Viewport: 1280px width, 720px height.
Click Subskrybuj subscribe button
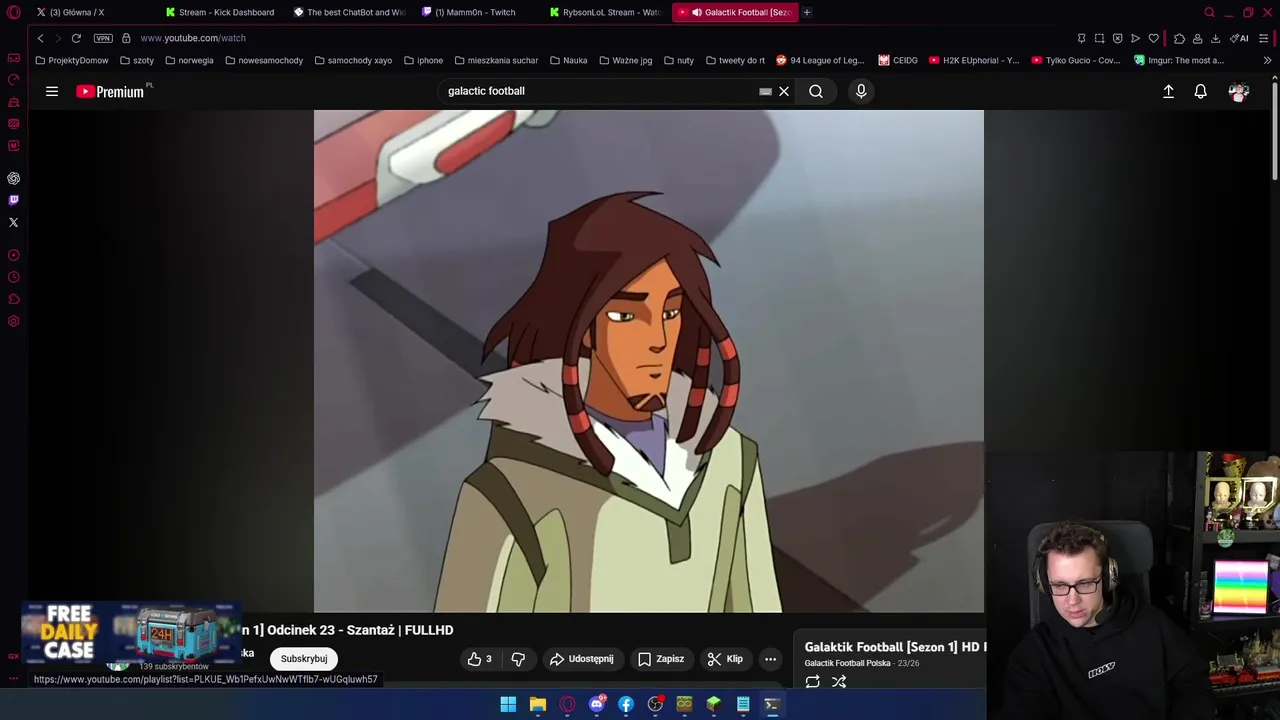point(304,659)
